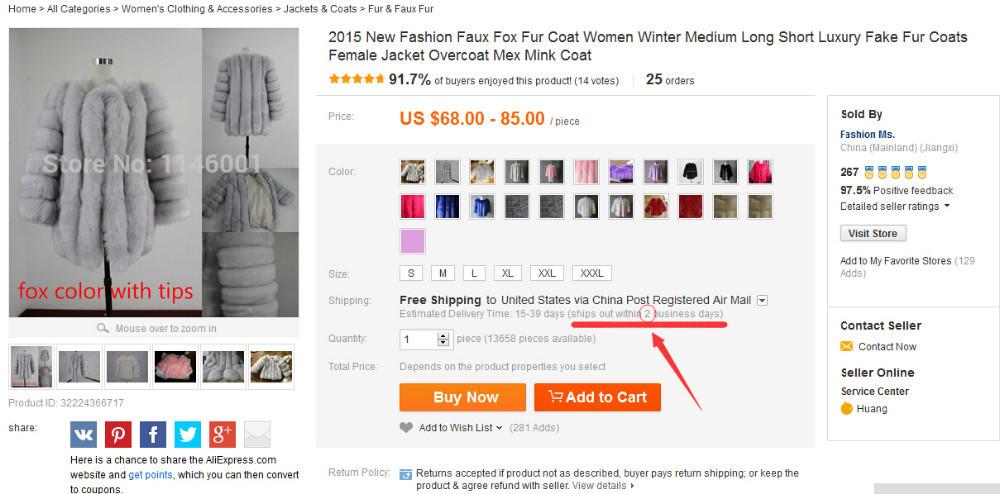Viewport: 1000px width, 494px height.
Task: Share product on VK
Action: [x=84, y=434]
